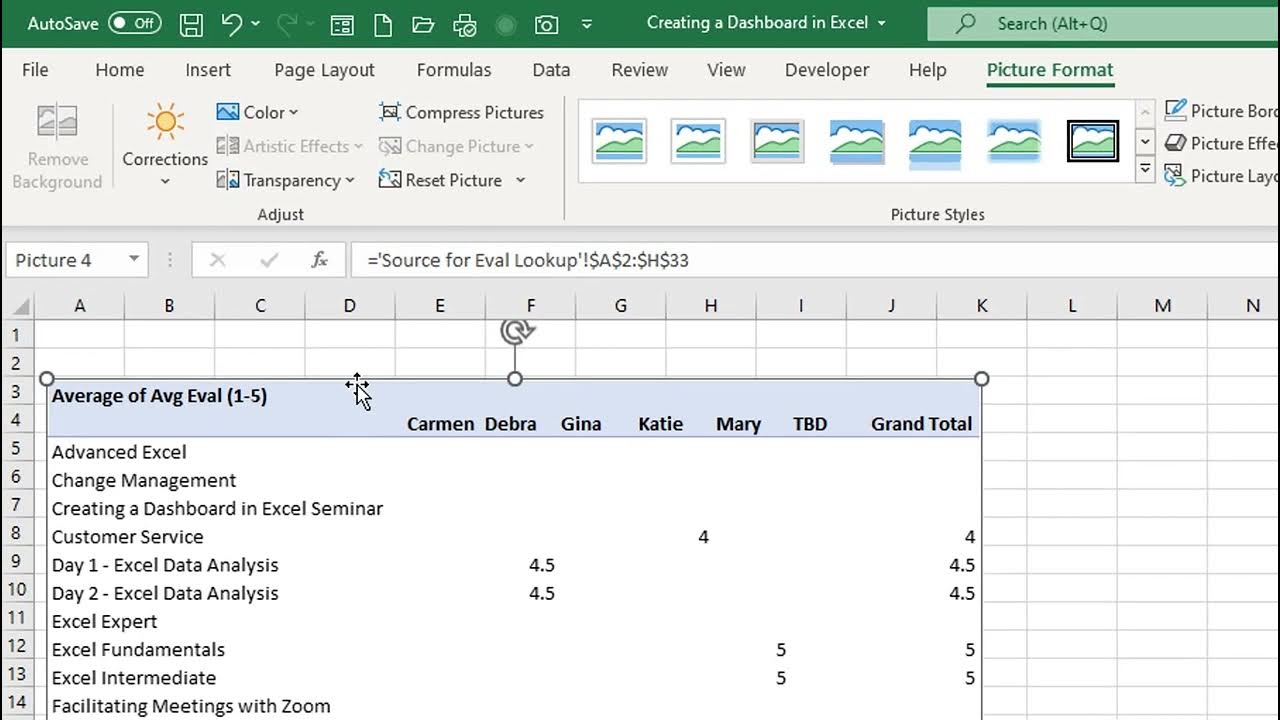The image size is (1280, 720).
Task: Click the Save icon in title bar
Action: pyautogui.click(x=191, y=24)
